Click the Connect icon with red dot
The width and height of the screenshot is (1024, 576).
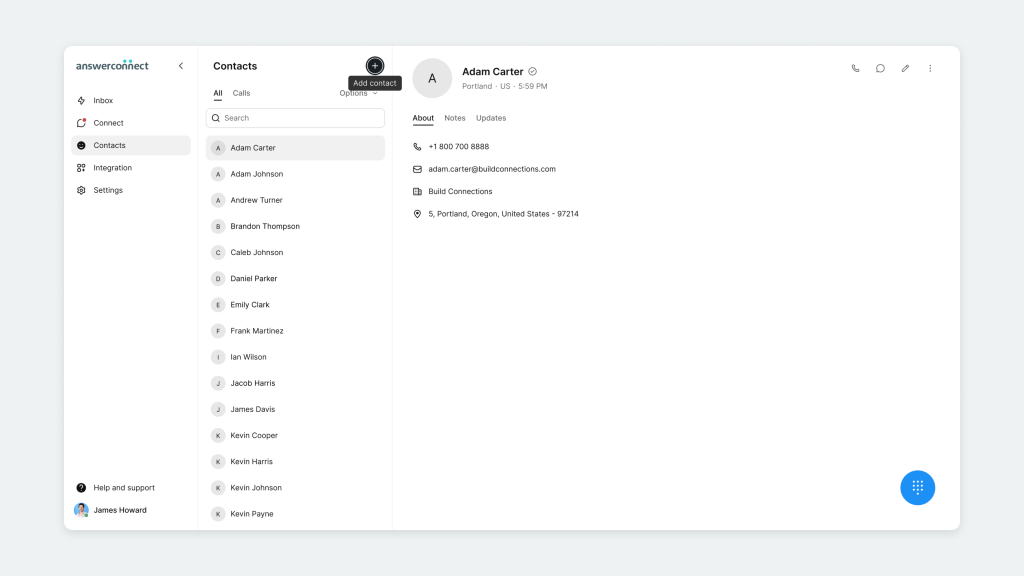(x=81, y=123)
